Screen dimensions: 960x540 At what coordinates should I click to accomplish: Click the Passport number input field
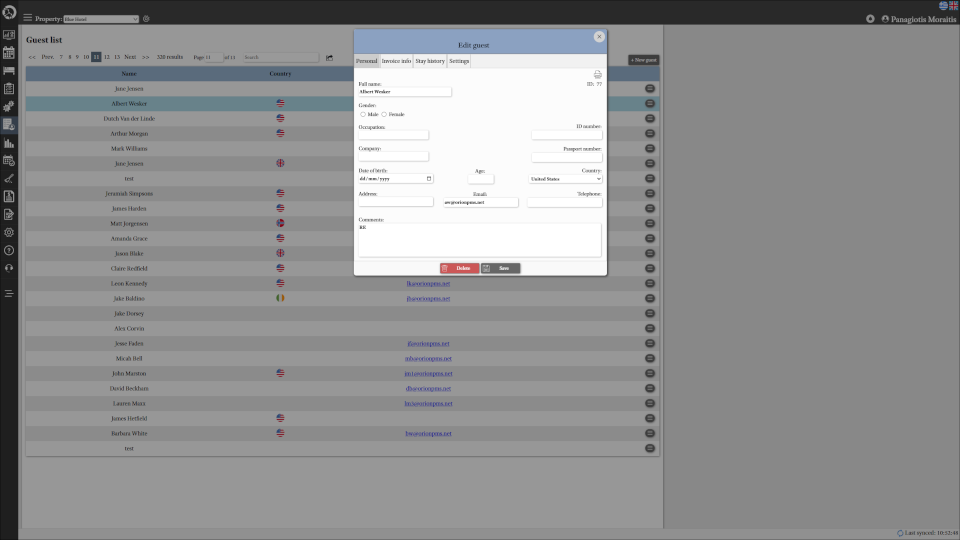[x=566, y=157]
